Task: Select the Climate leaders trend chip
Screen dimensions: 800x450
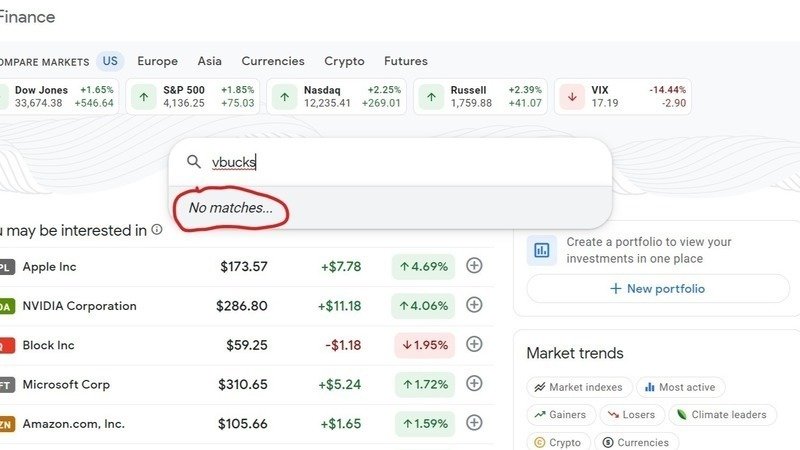Action: point(718,414)
